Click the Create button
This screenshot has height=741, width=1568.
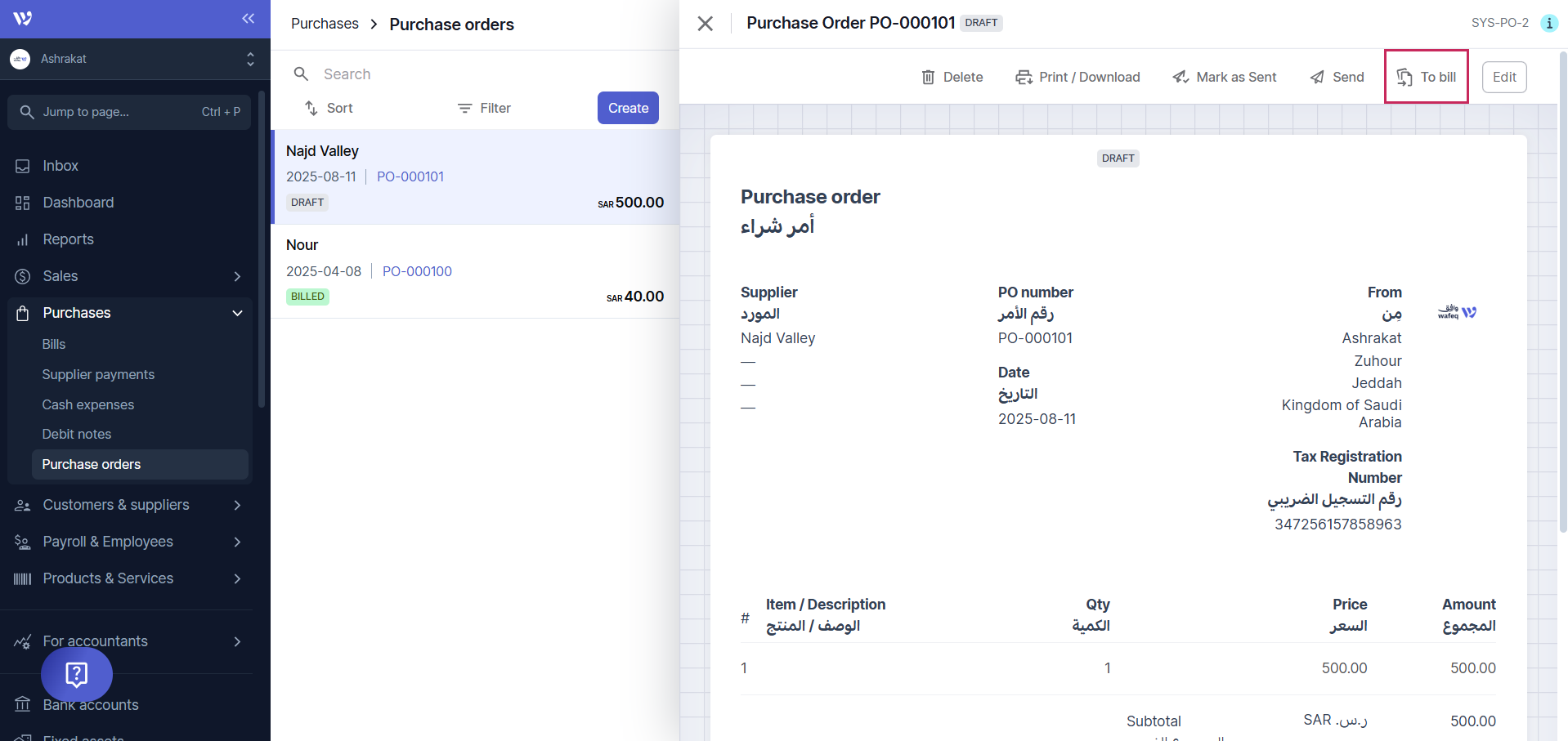tap(628, 108)
